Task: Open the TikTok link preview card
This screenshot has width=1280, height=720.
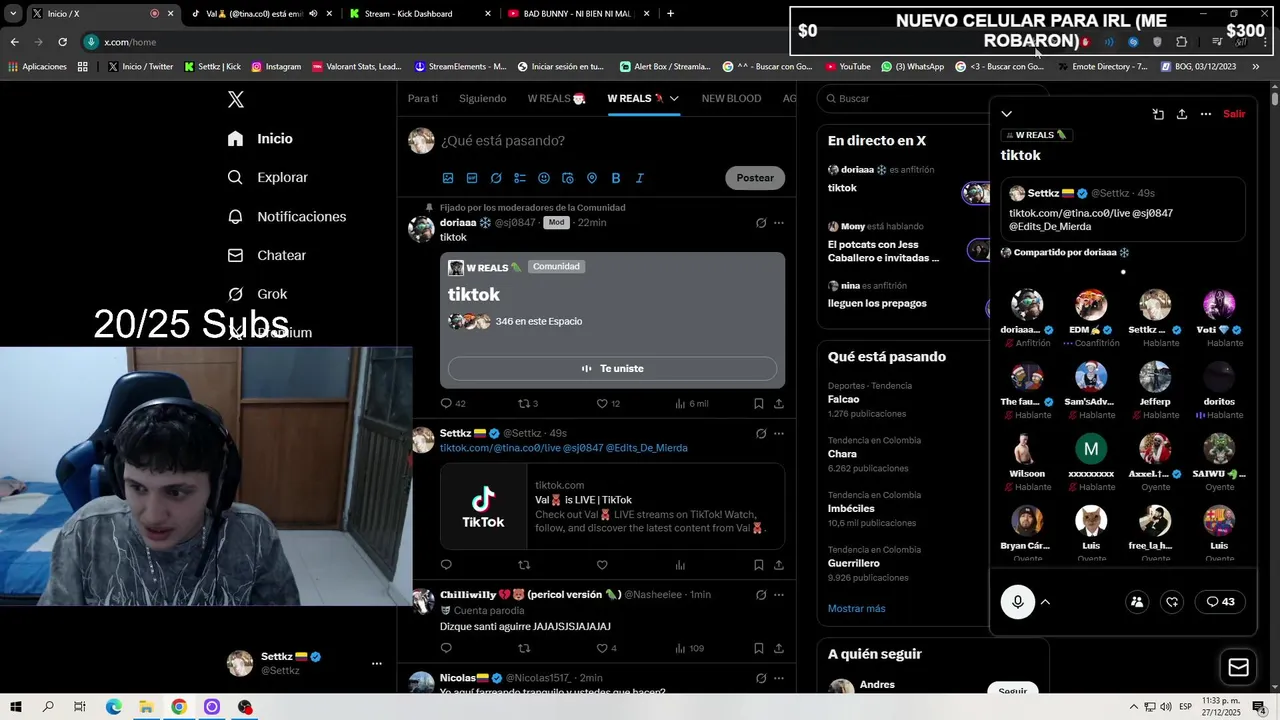Action: point(612,506)
